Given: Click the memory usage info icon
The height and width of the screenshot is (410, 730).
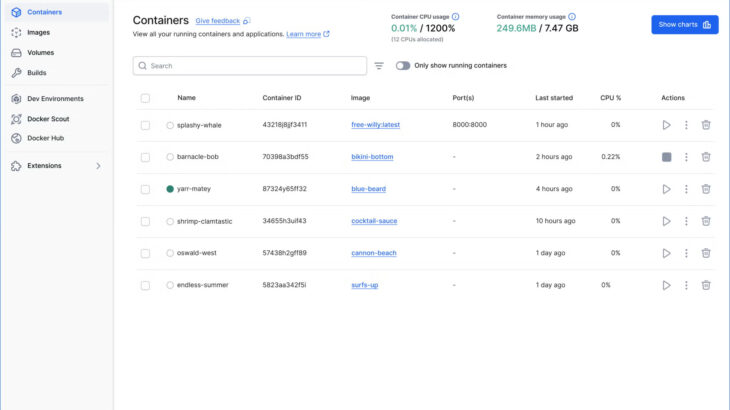Looking at the screenshot, I should point(572,17).
